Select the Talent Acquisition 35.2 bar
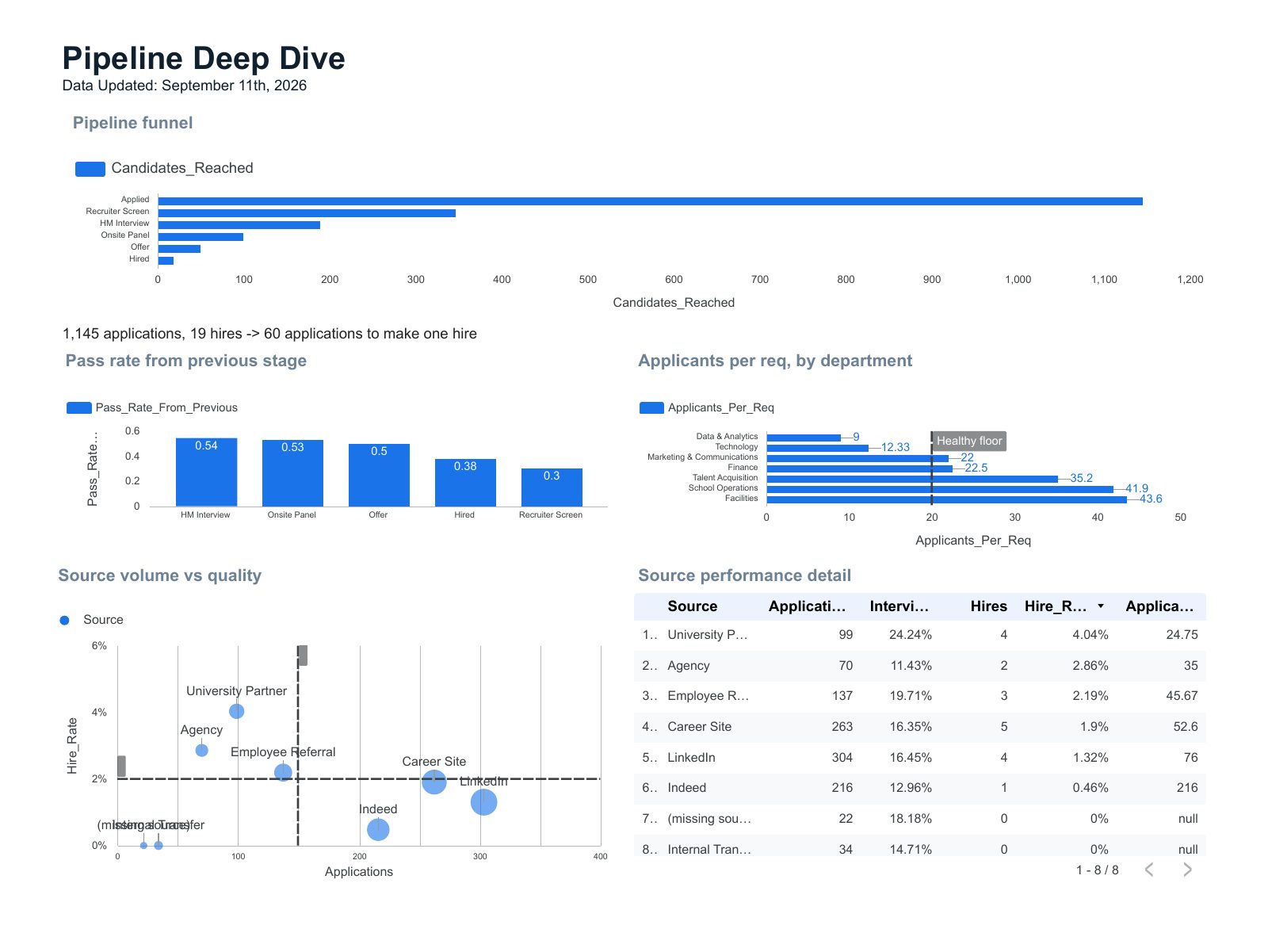The height and width of the screenshot is (952, 1268). click(912, 479)
